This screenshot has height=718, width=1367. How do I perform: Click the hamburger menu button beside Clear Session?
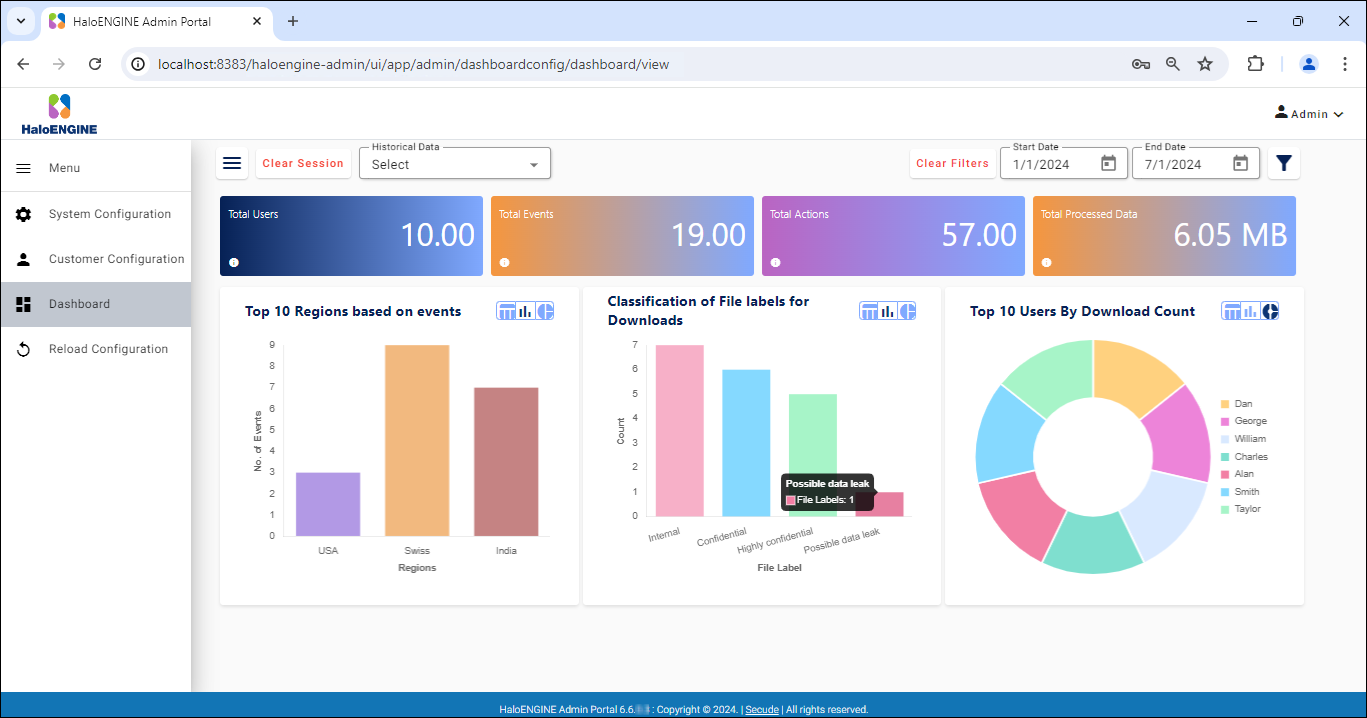[232, 163]
